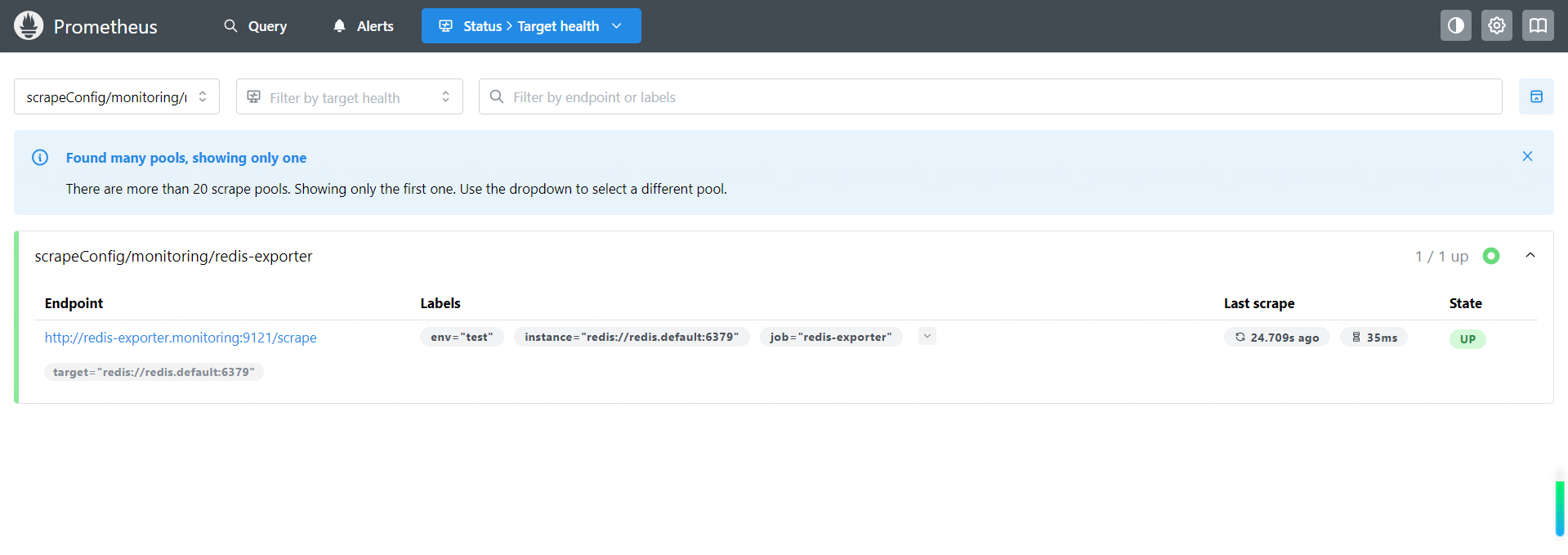Open the Query page

256,26
